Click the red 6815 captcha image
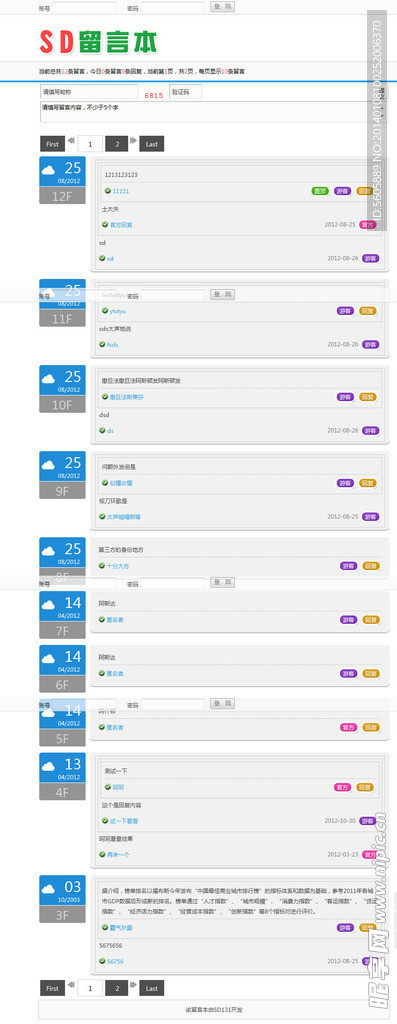397x1024 pixels. (154, 95)
